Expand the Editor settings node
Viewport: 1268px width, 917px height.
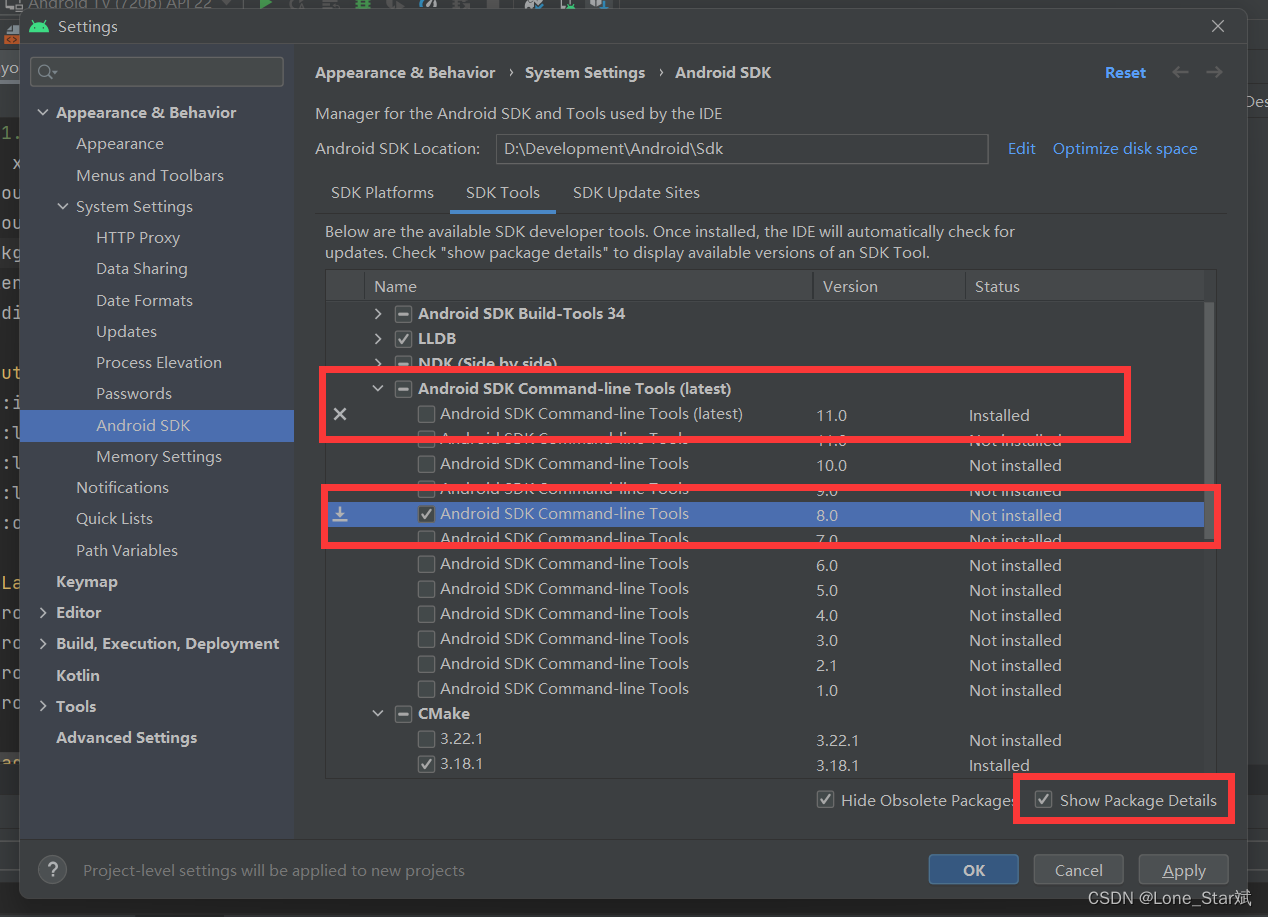click(x=43, y=613)
